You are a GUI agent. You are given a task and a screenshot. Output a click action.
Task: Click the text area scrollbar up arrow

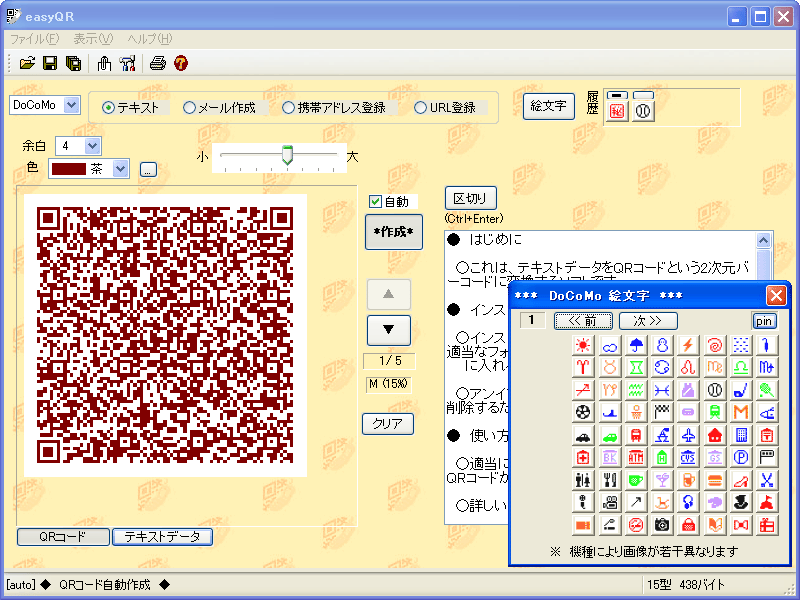(763, 240)
